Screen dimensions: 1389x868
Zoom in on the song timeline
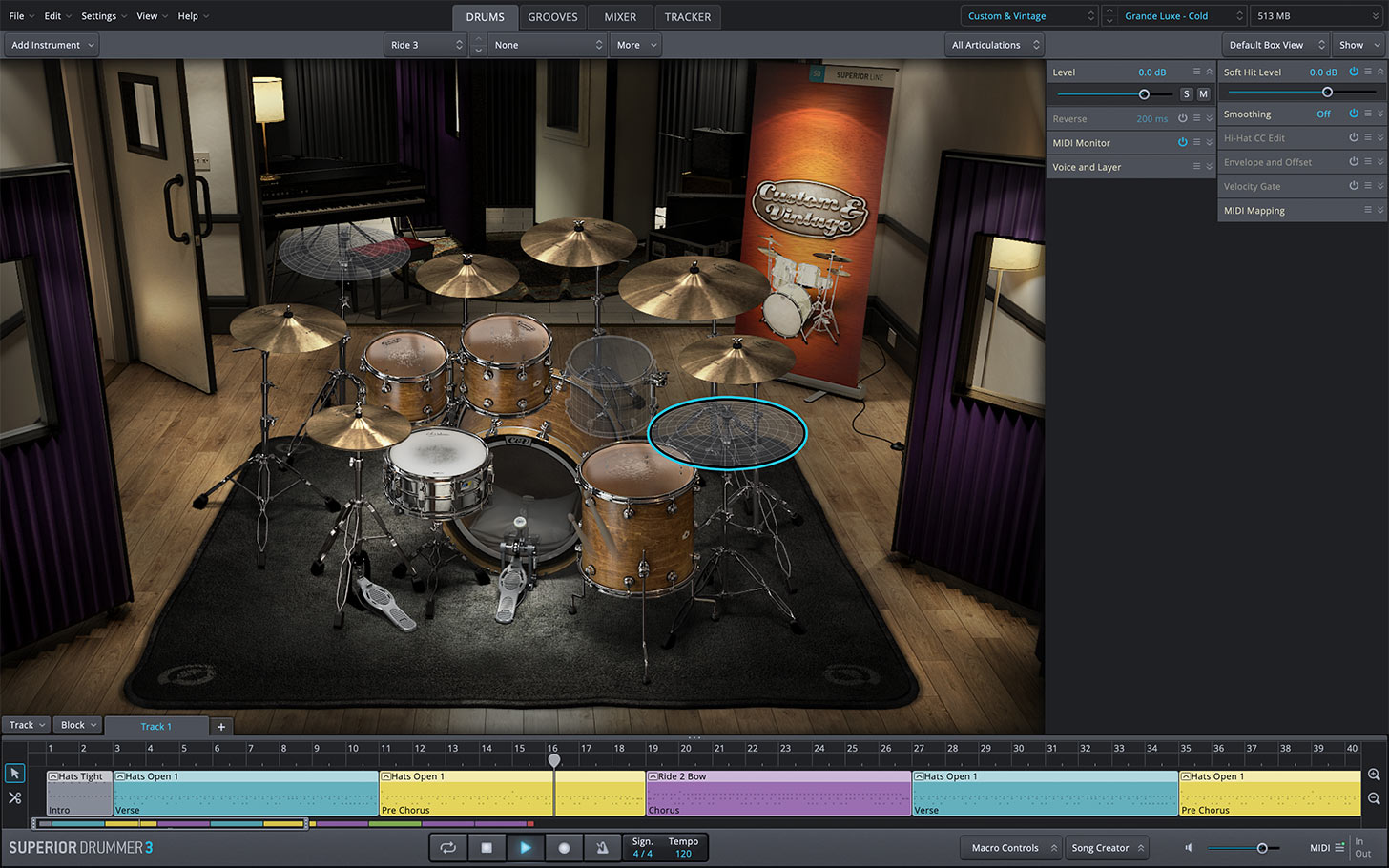(x=1374, y=775)
